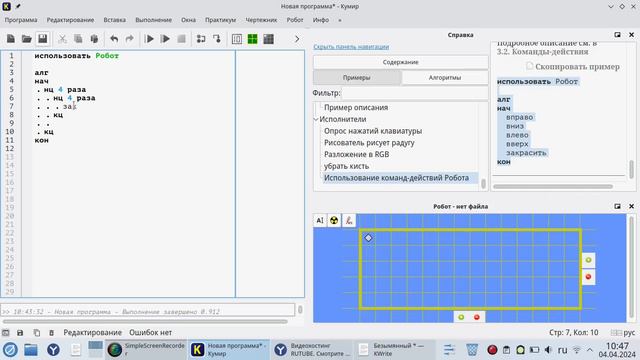The image size is (640, 360).
Task: Select Пример описания in the help tree
Action: pyautogui.click(x=356, y=107)
